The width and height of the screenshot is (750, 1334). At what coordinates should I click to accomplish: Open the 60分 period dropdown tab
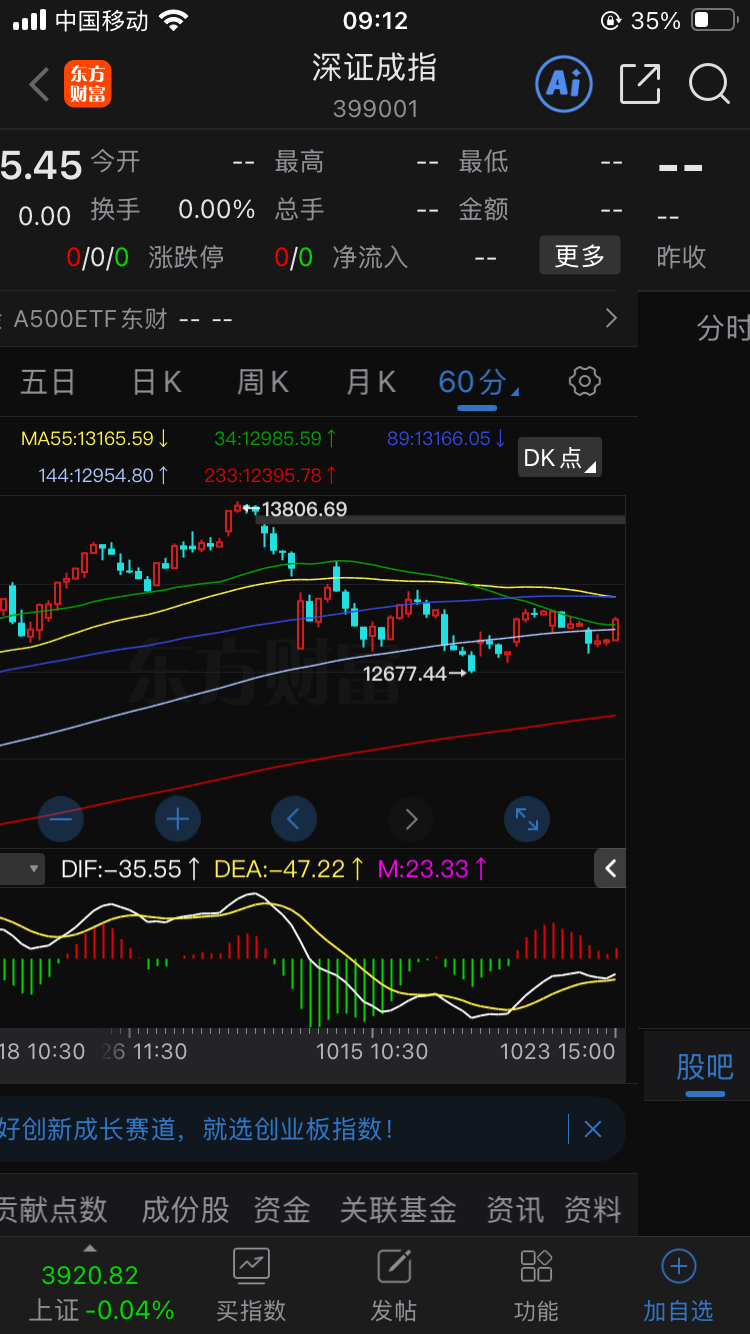(x=478, y=382)
